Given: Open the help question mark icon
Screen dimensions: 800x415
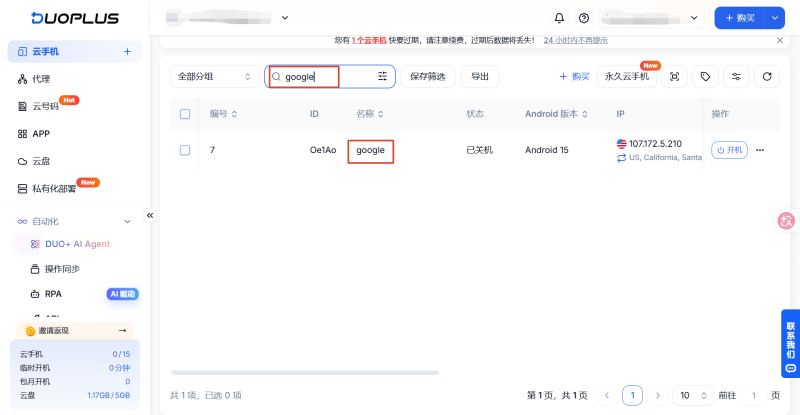Looking at the screenshot, I should point(584,18).
